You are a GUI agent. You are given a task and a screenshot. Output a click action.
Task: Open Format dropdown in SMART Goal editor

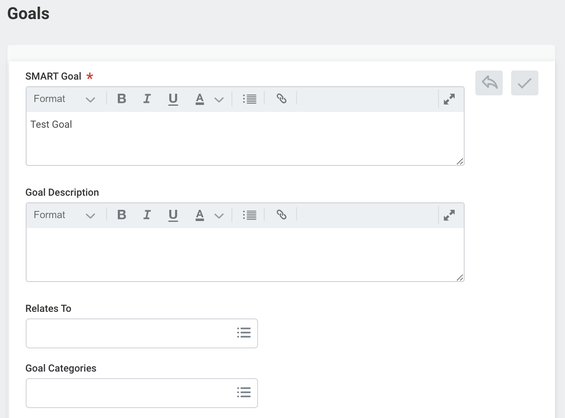64,99
